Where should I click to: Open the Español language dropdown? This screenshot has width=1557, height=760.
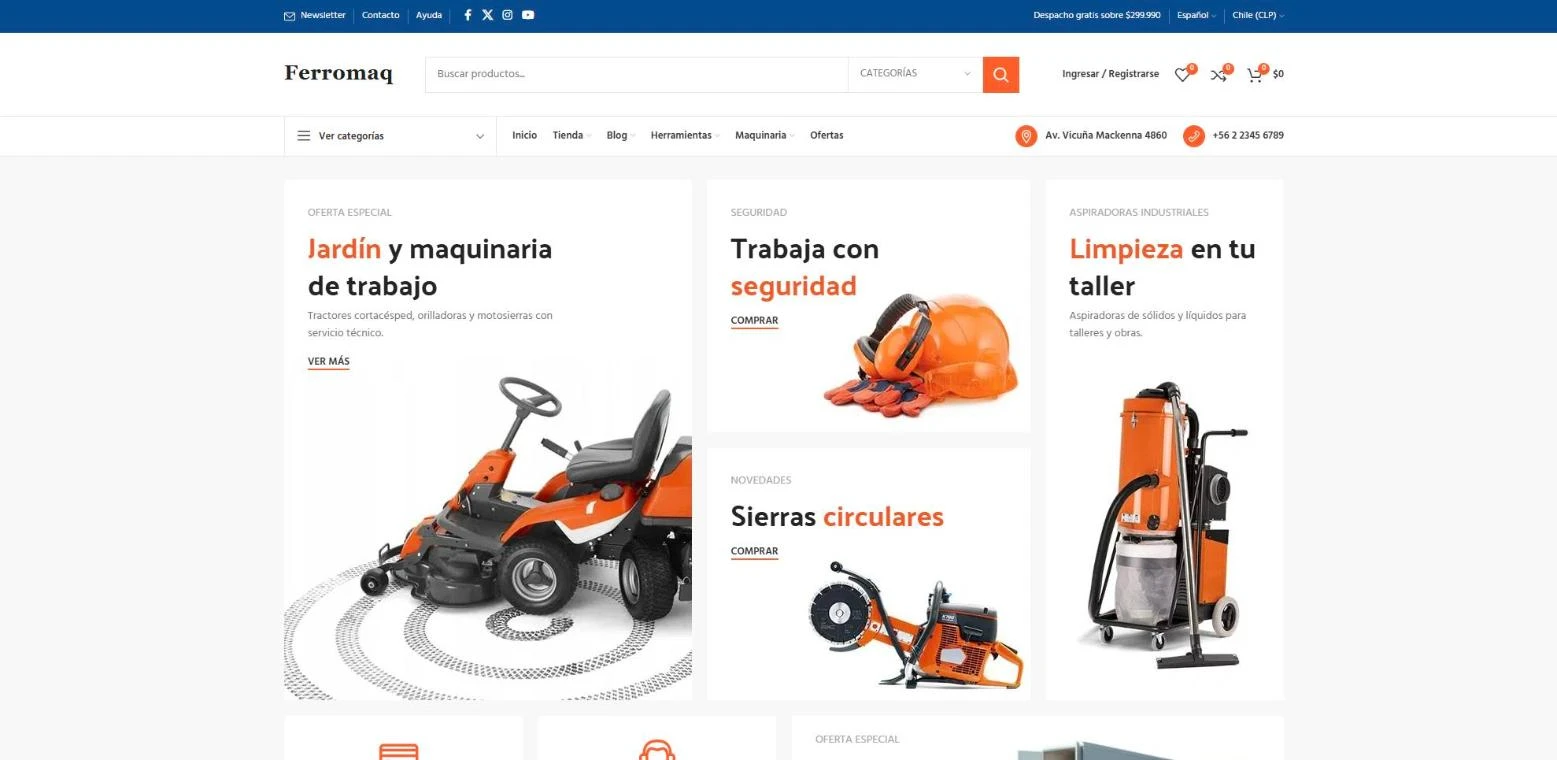click(1196, 16)
